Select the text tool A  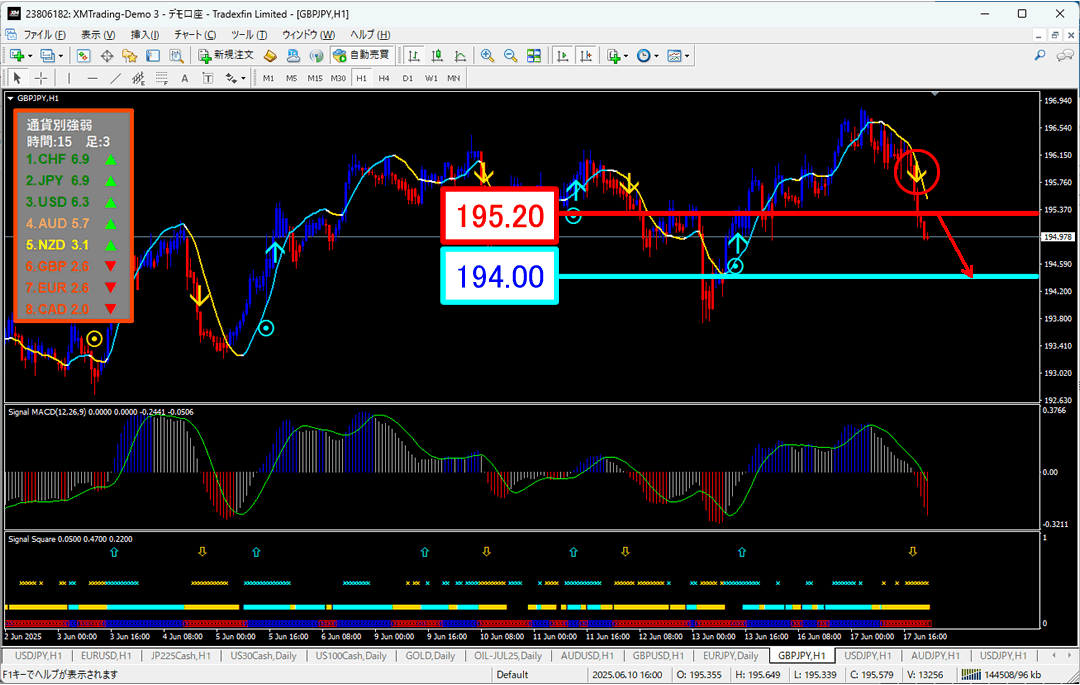coord(185,78)
